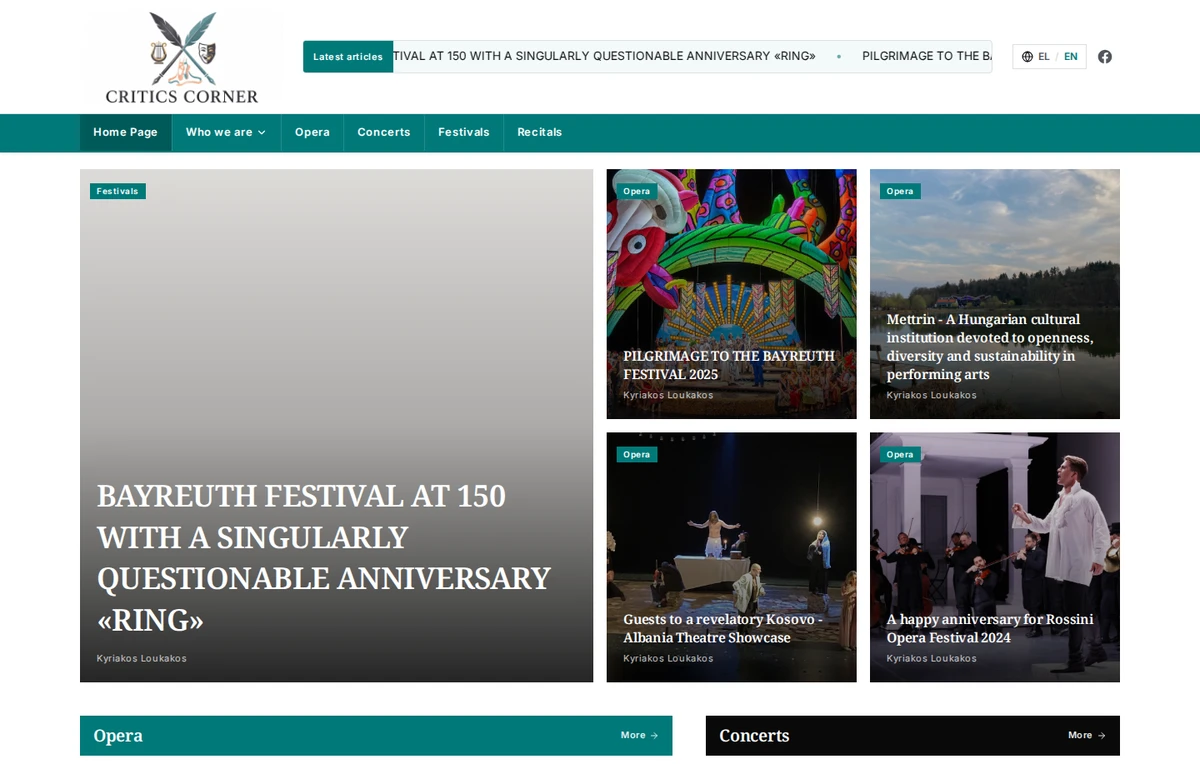The width and height of the screenshot is (1200, 764).
Task: Click author Kyriakos Loukakos under Bayreuth at 150
Action: (142, 659)
